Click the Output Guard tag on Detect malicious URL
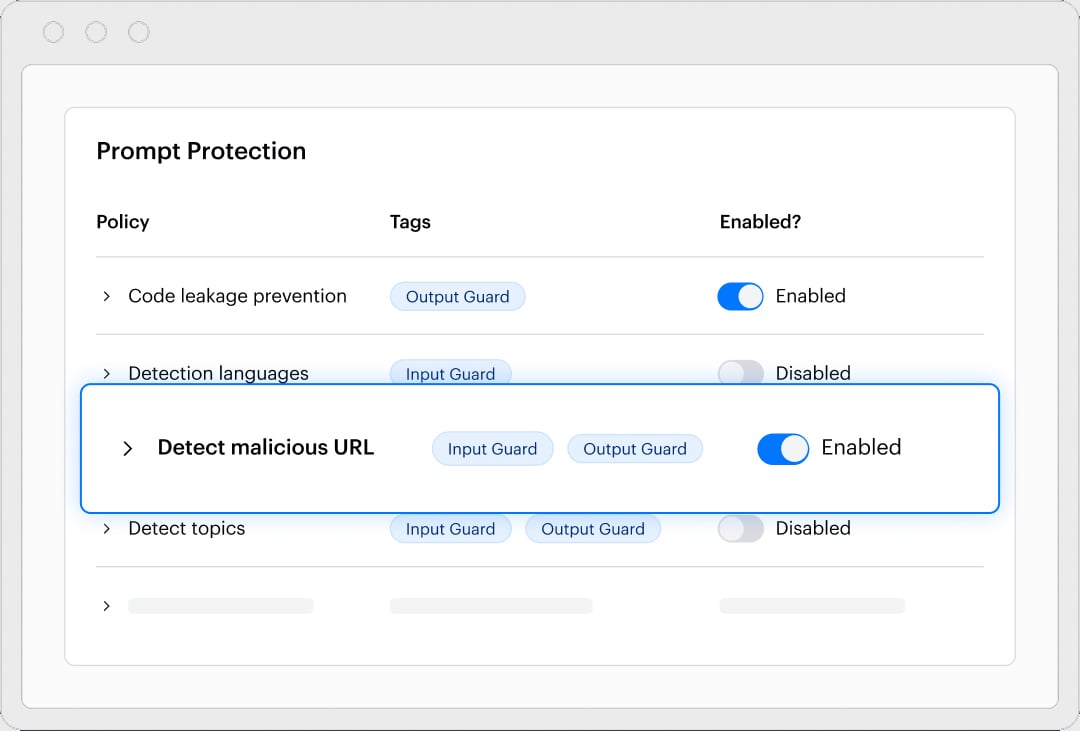Viewport: 1080px width, 731px height. pyautogui.click(x=635, y=448)
